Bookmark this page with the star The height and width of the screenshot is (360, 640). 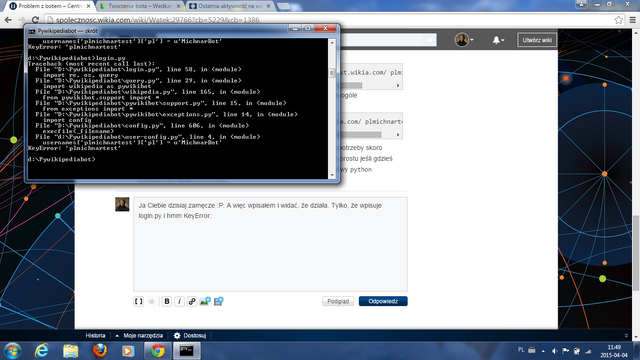click(x=618, y=20)
